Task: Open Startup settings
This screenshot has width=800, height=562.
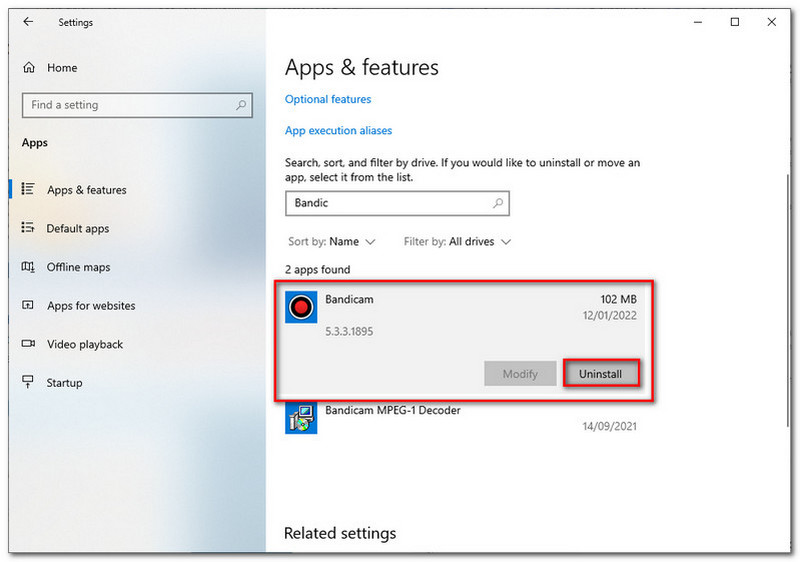Action: pyautogui.click(x=64, y=383)
